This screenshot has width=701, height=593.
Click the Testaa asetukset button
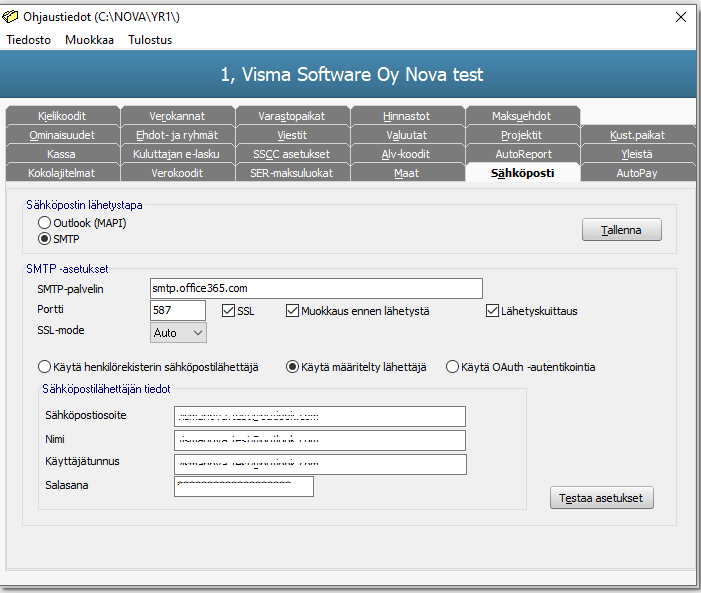coord(601,498)
